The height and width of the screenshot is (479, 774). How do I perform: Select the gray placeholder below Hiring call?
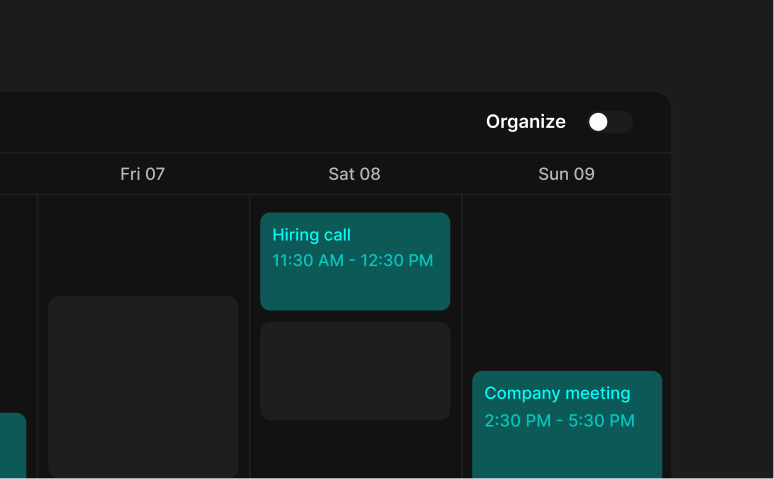tap(355, 370)
